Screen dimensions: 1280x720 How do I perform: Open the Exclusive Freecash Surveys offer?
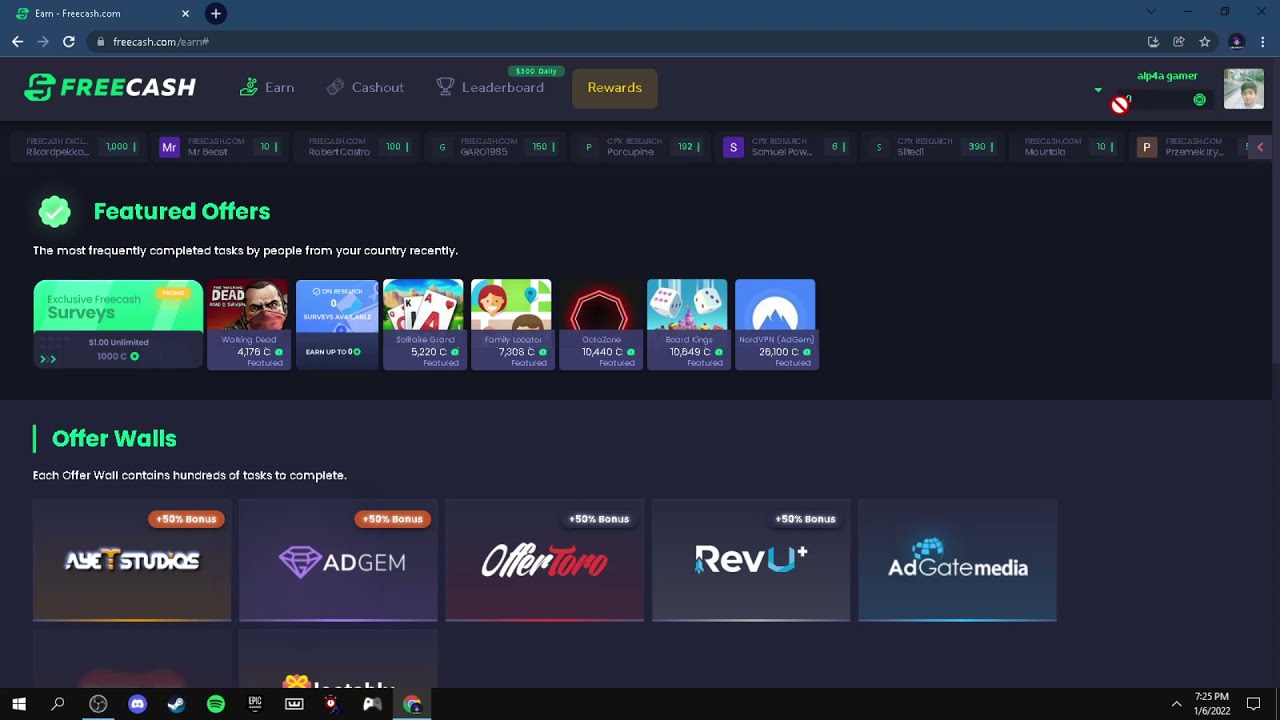(118, 324)
